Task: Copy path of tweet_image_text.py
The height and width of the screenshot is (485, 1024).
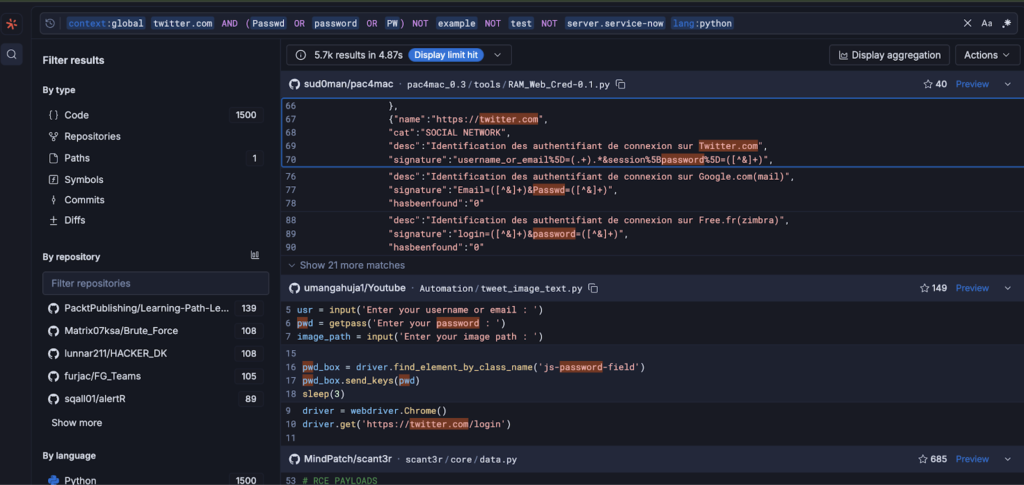Action: (x=593, y=288)
